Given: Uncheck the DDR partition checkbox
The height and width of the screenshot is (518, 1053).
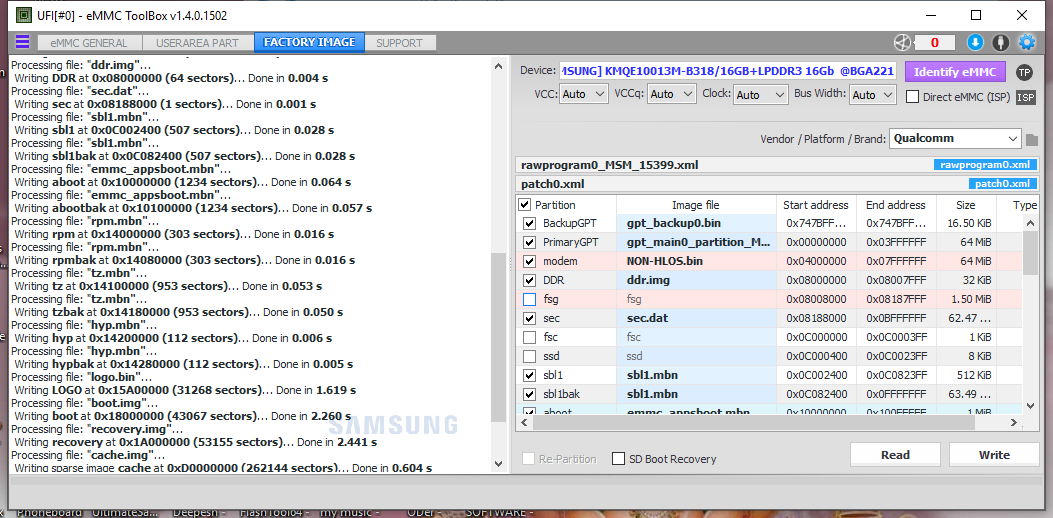Looking at the screenshot, I should pos(529,280).
